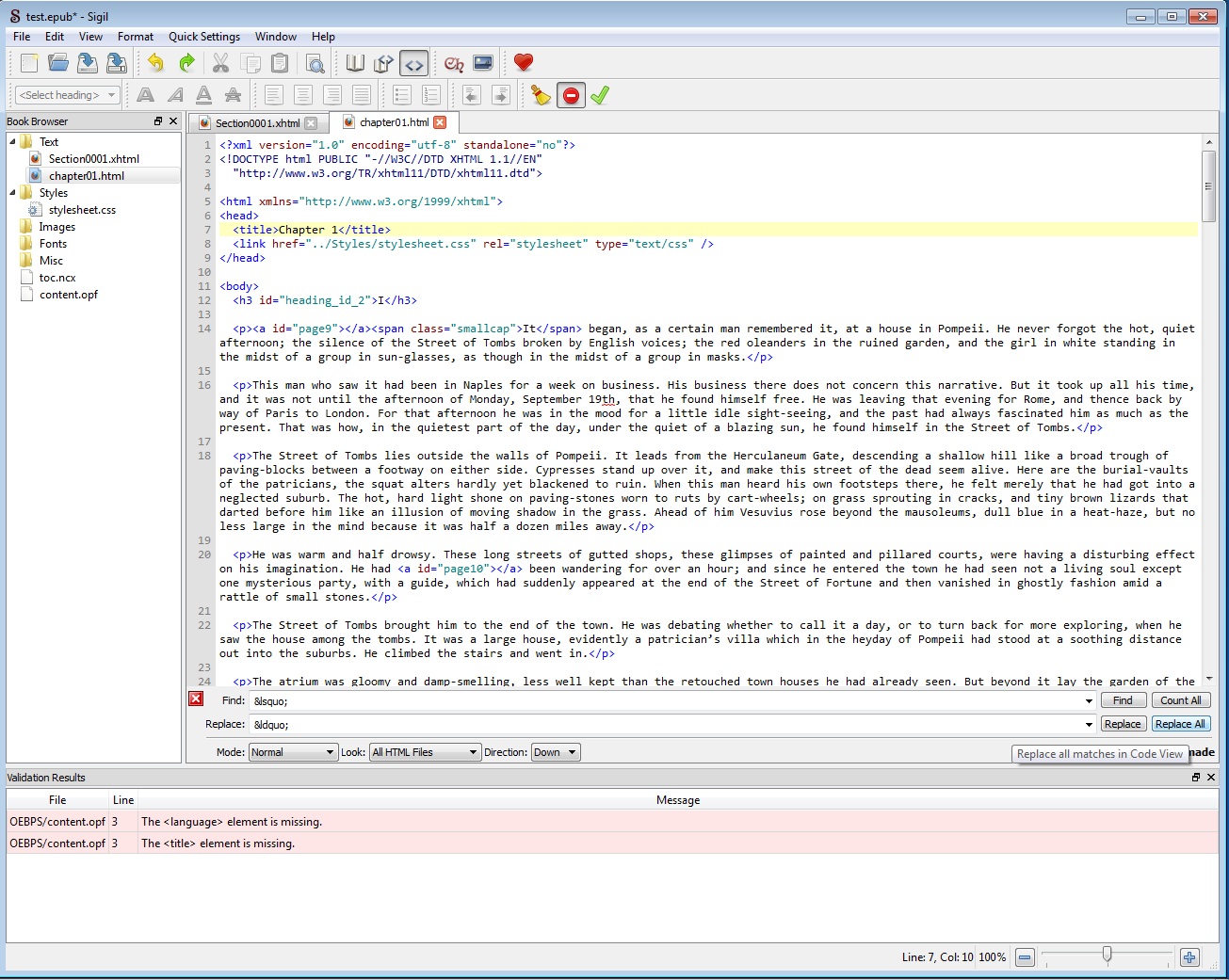
Task: Close the Find and Replace bar
Action: [196, 699]
